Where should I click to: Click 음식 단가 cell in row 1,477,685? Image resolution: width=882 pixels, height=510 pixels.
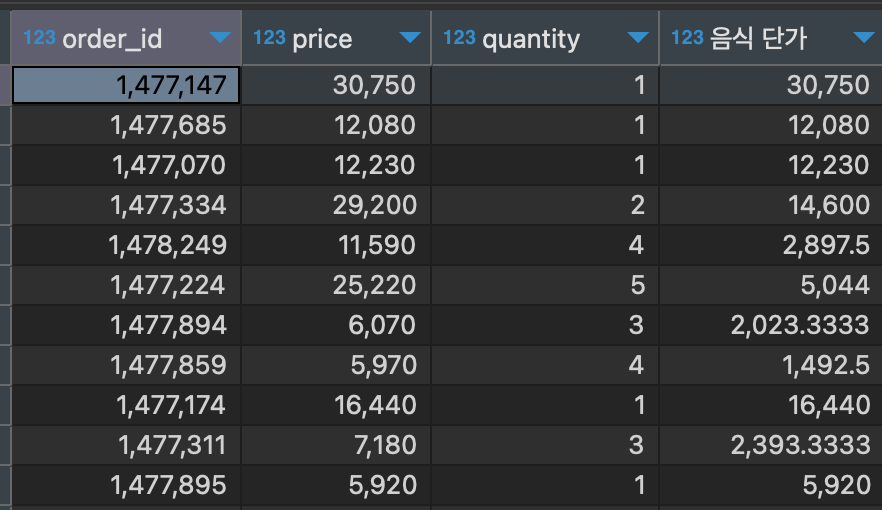pos(771,125)
